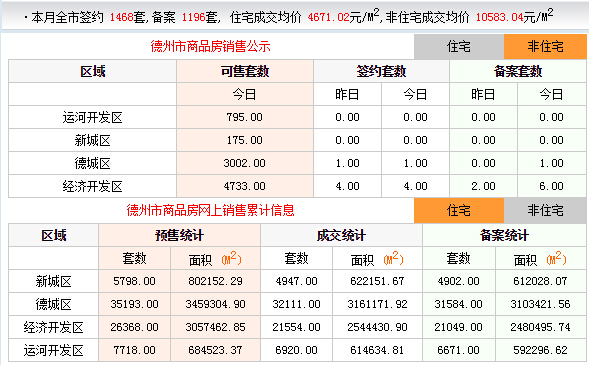
Task: Click the 备案统计 header
Action: coord(504,235)
